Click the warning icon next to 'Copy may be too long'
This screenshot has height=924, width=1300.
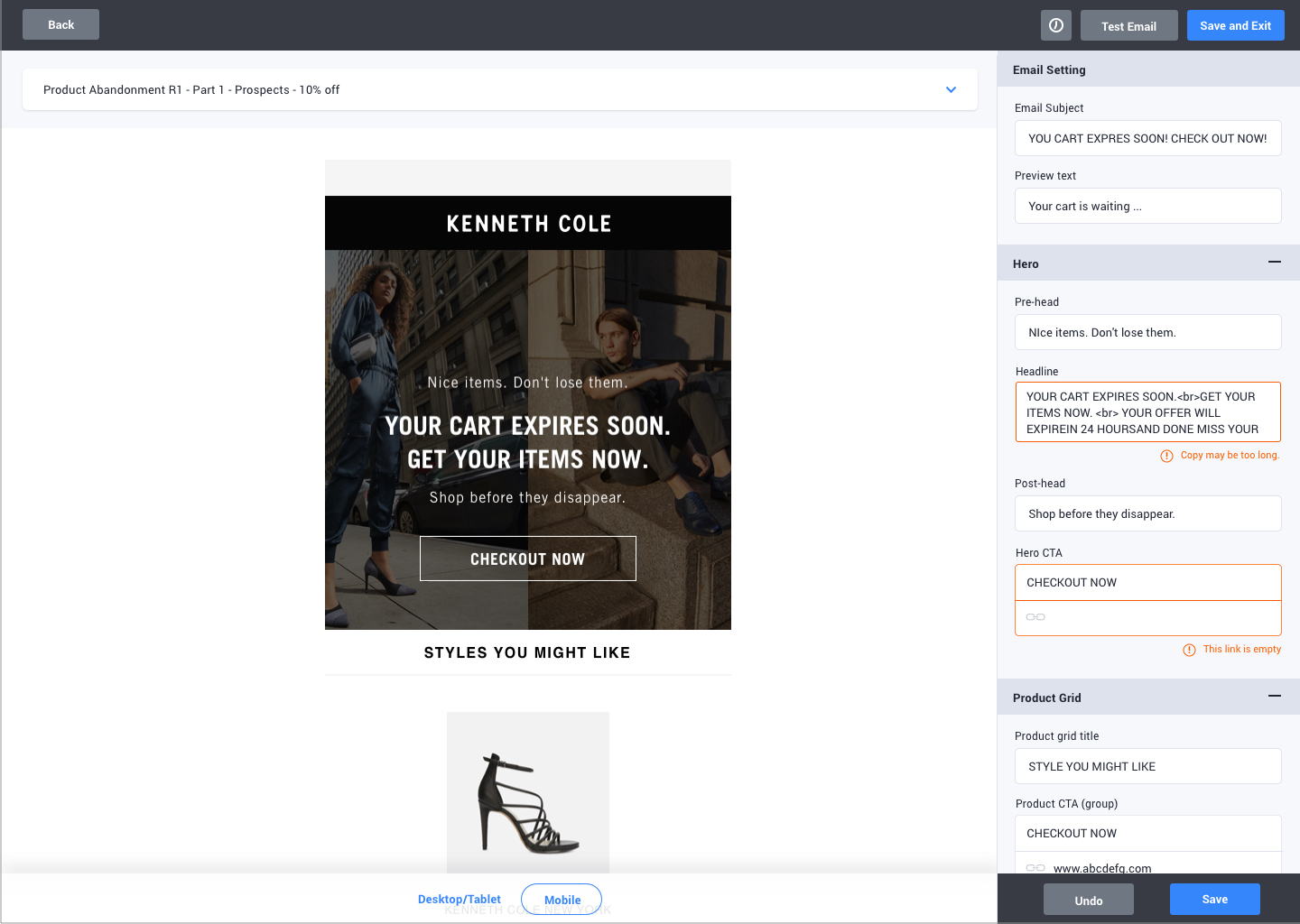pyautogui.click(x=1166, y=456)
